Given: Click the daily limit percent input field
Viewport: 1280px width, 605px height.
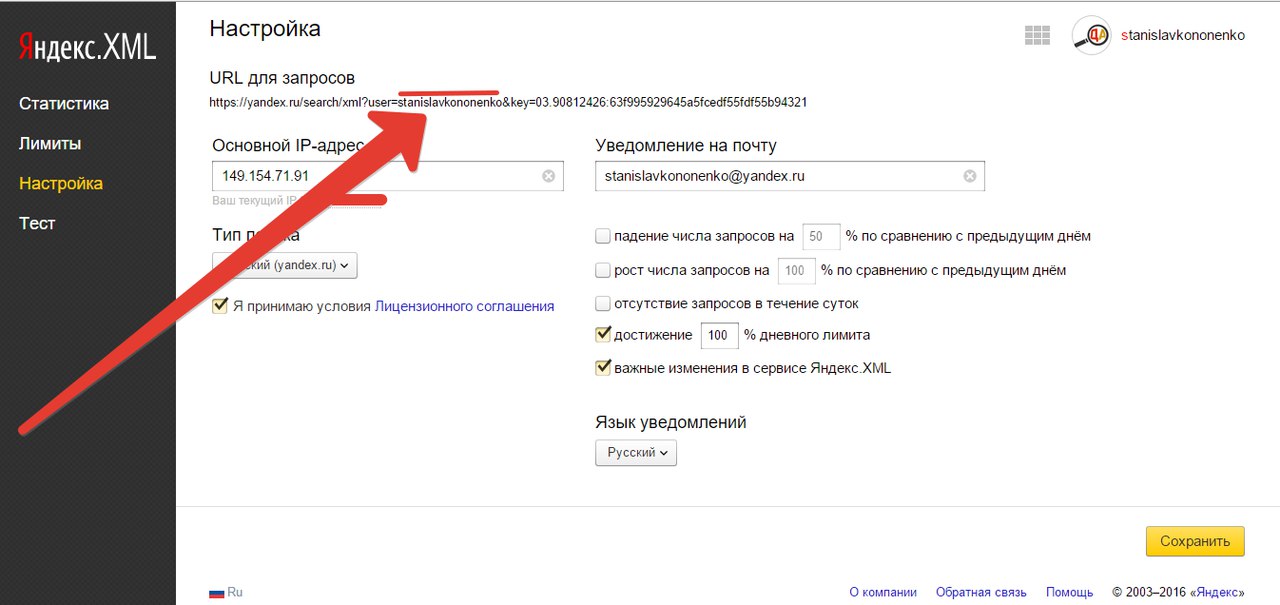Looking at the screenshot, I should click(x=719, y=336).
